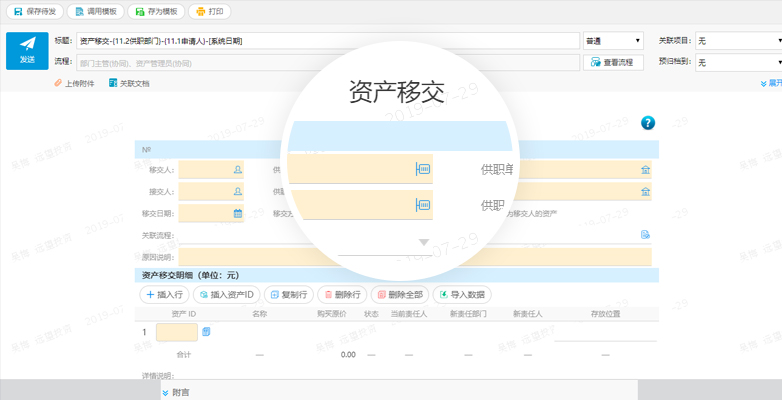Screen dimensions: 782x400
Task: Click the blue help question mark icon
Action: pyautogui.click(x=647, y=123)
